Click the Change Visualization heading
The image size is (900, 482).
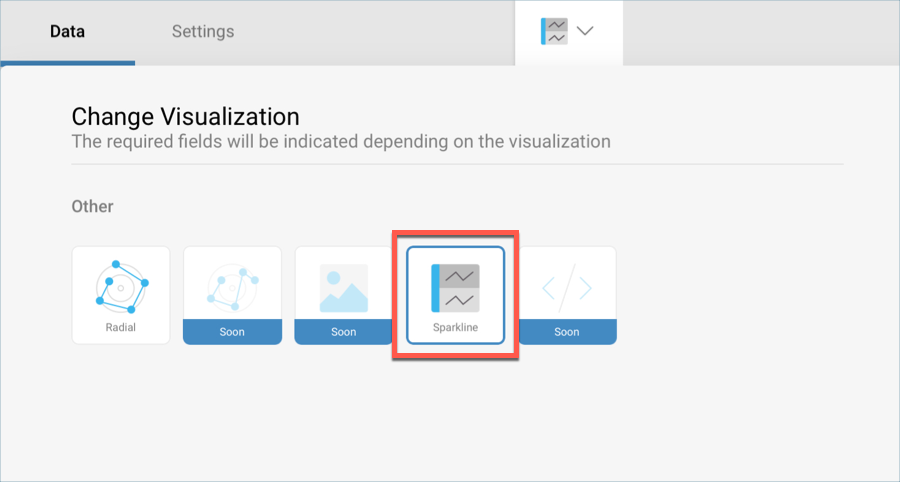(185, 116)
